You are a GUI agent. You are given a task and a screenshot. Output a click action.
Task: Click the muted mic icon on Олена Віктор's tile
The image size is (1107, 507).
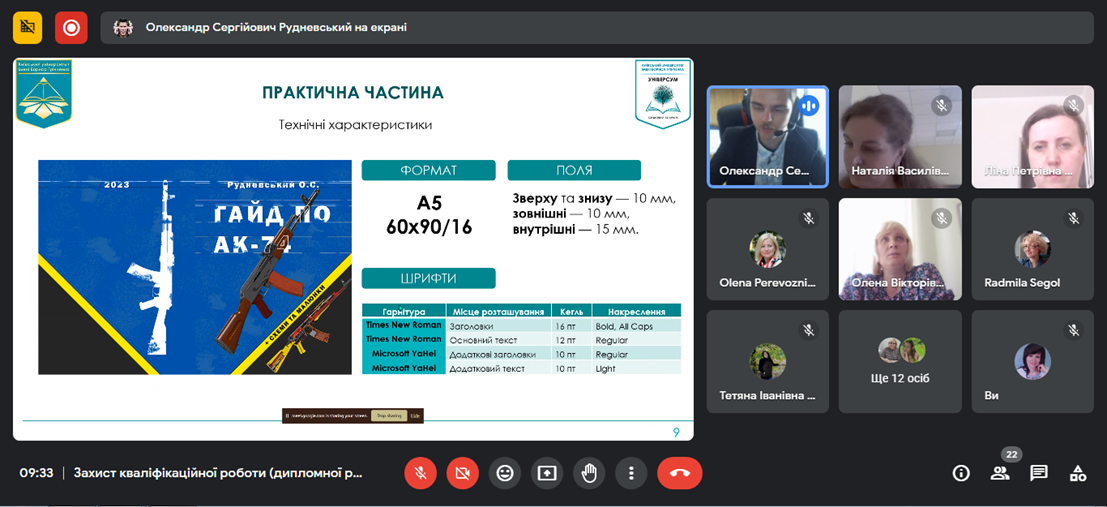[x=941, y=218]
